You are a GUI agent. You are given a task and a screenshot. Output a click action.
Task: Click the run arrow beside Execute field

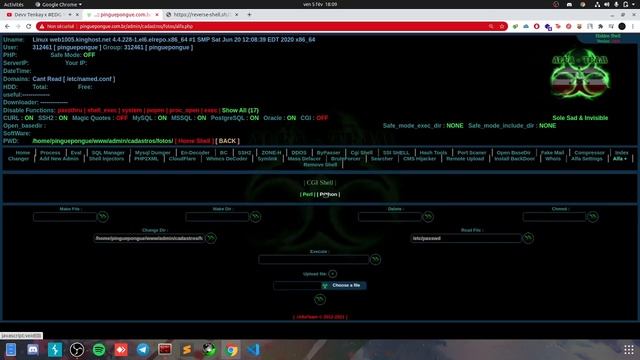375,260
